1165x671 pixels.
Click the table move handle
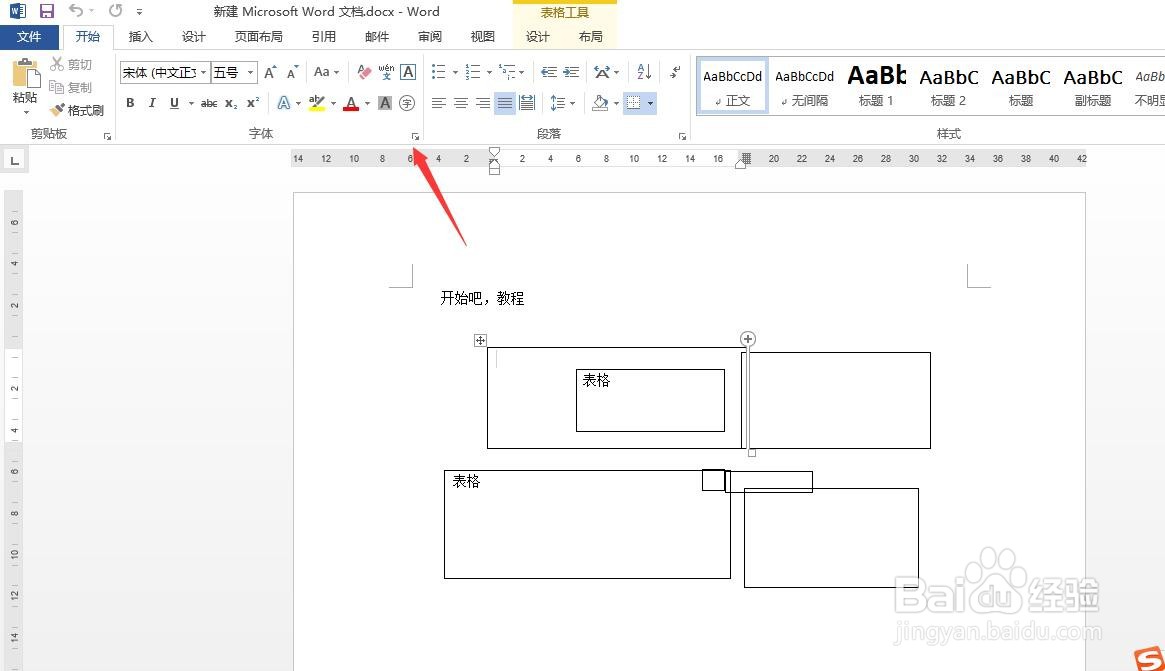click(480, 340)
